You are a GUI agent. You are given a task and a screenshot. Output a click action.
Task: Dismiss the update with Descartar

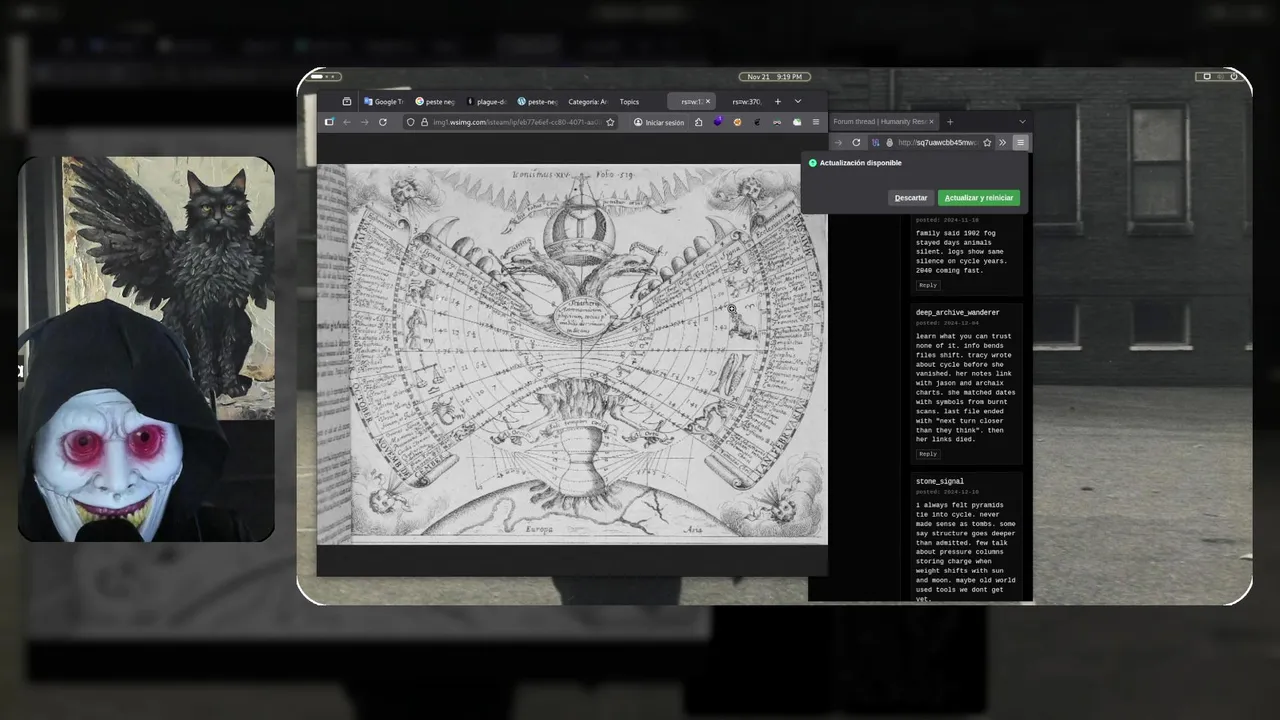point(911,198)
